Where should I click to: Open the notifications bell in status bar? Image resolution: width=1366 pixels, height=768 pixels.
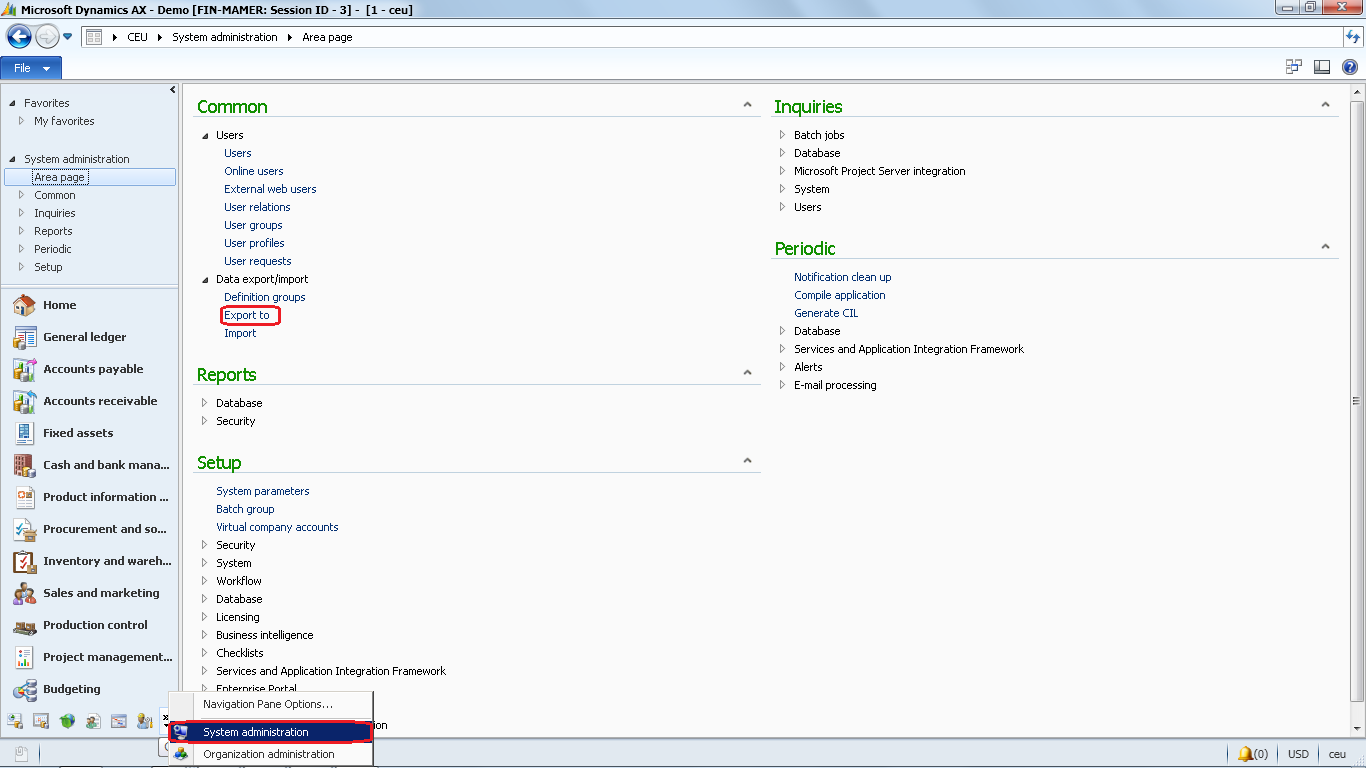click(1252, 754)
